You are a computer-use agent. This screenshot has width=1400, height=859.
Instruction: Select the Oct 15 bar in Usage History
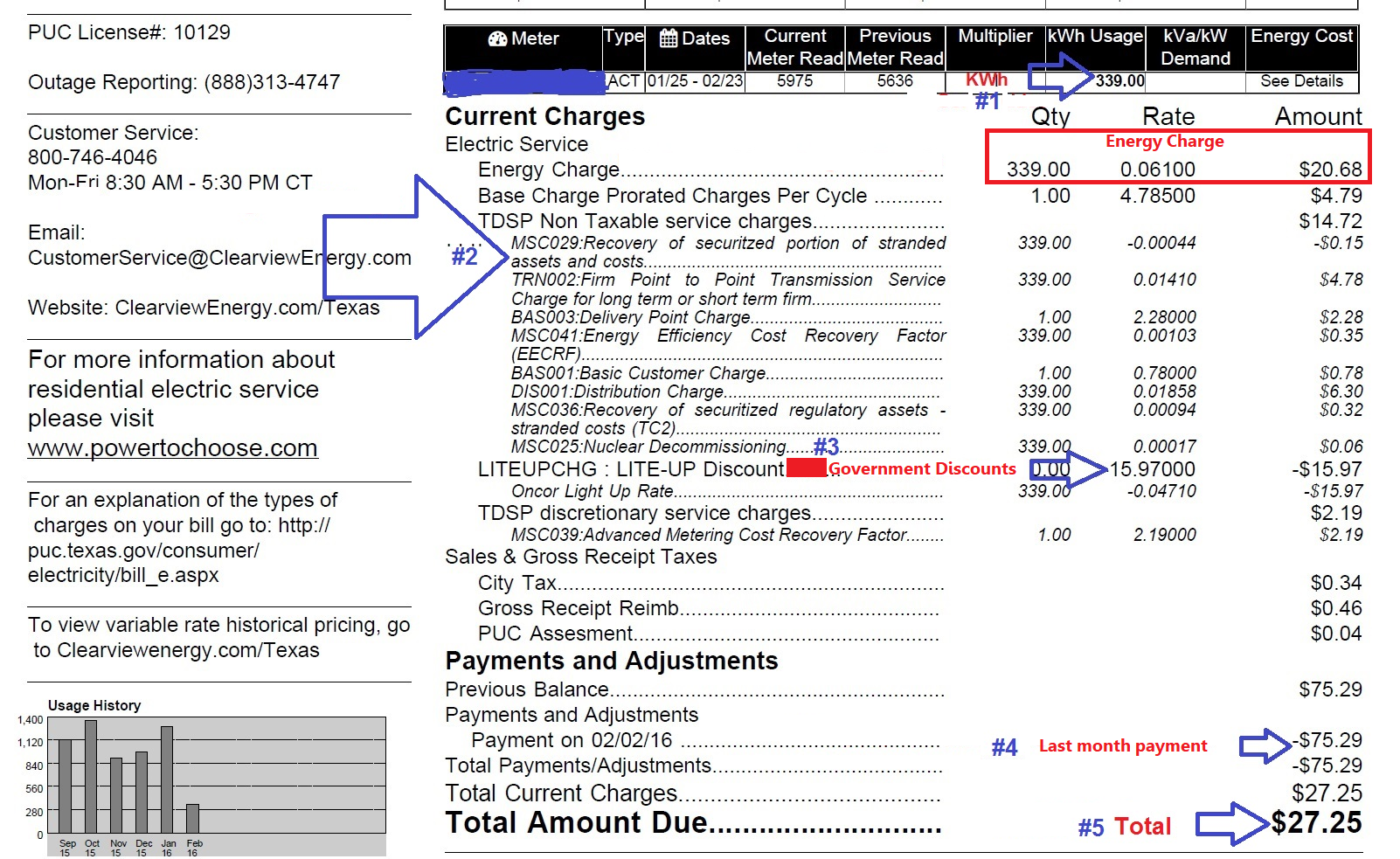(91, 776)
